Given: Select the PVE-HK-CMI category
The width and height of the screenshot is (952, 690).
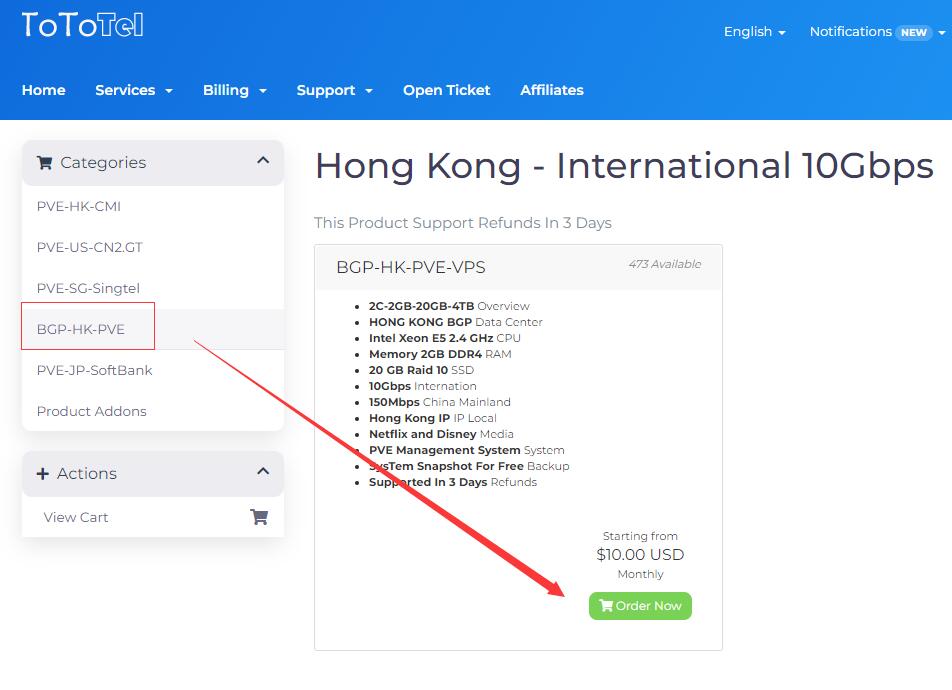Looking at the screenshot, I should coord(153,207).
